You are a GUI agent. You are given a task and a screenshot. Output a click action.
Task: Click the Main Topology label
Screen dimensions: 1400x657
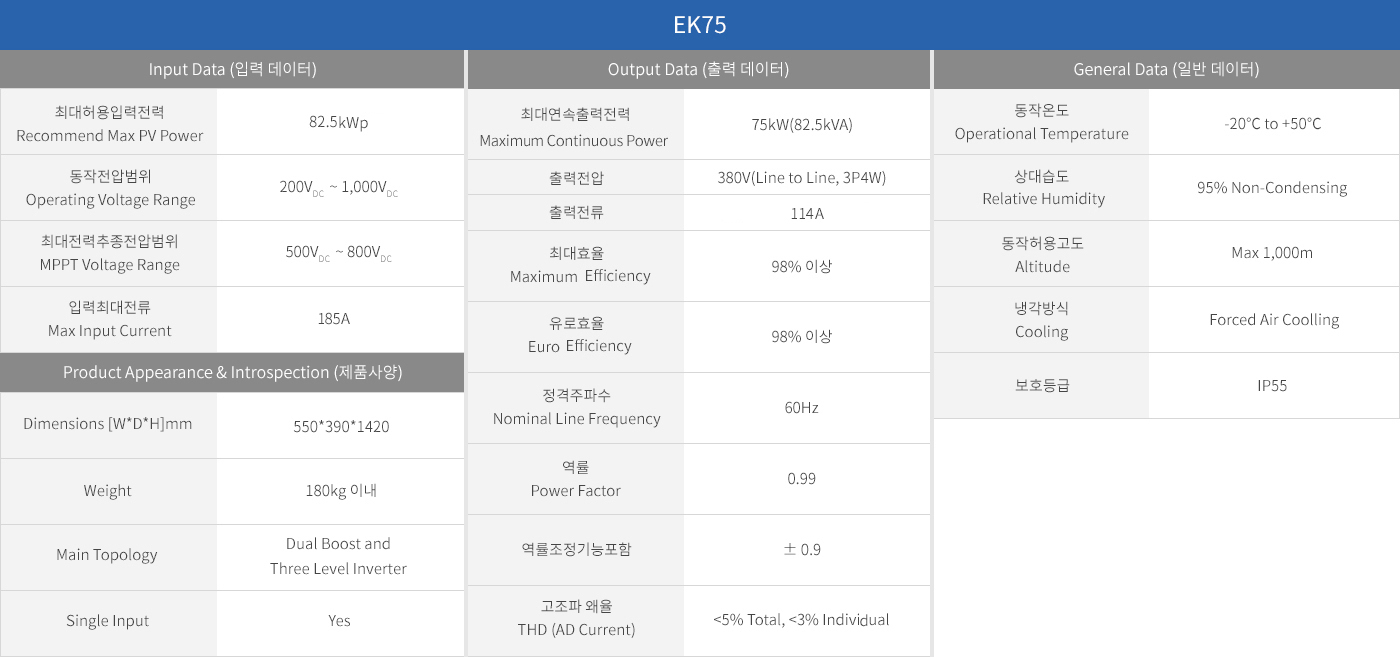(x=107, y=555)
